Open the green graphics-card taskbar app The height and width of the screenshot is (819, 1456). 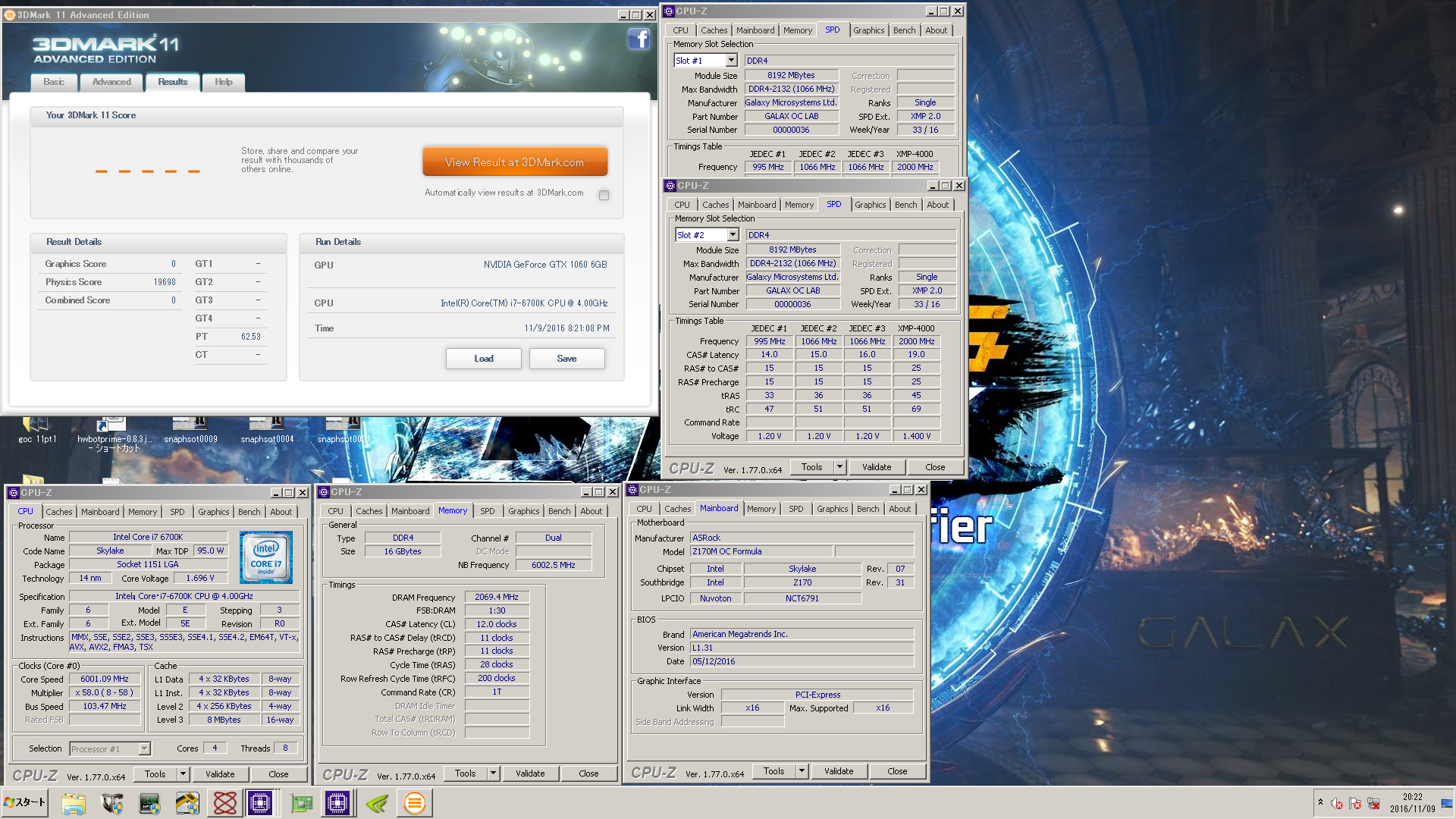[x=301, y=803]
